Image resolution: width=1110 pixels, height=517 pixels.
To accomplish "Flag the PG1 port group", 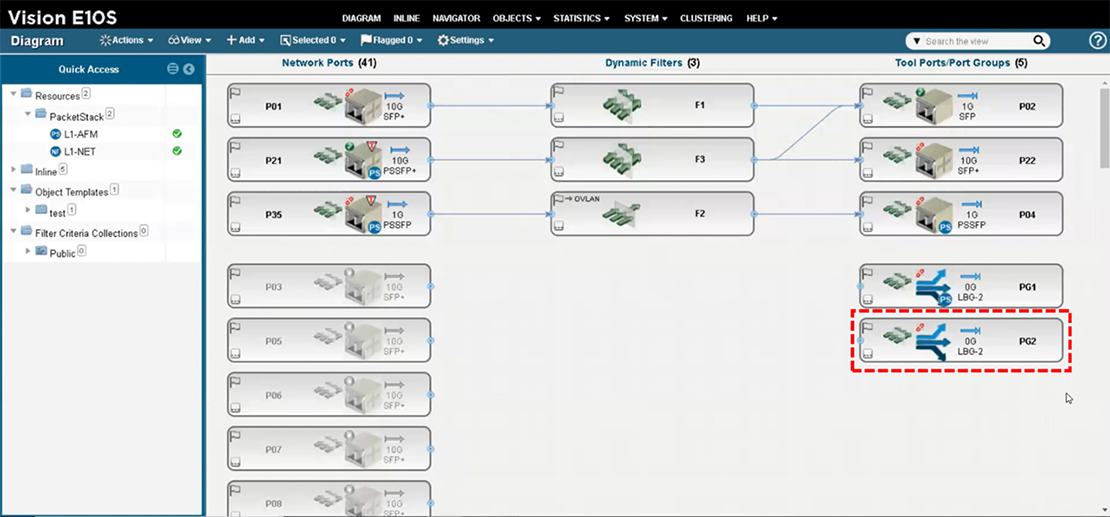I will 867,273.
